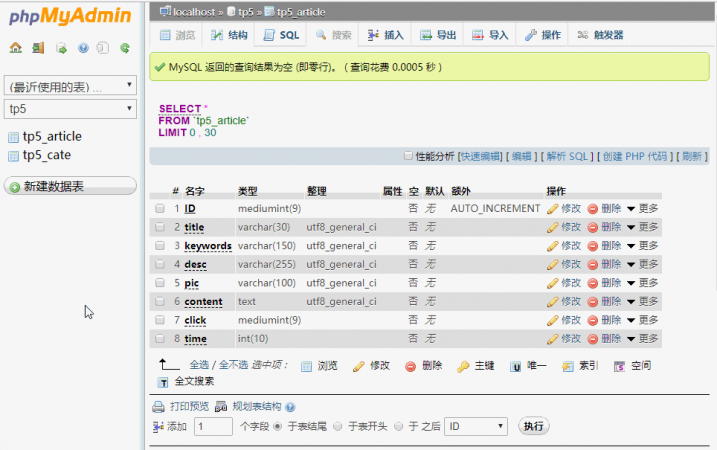
Task: Open the Insert tab
Action: (385, 35)
